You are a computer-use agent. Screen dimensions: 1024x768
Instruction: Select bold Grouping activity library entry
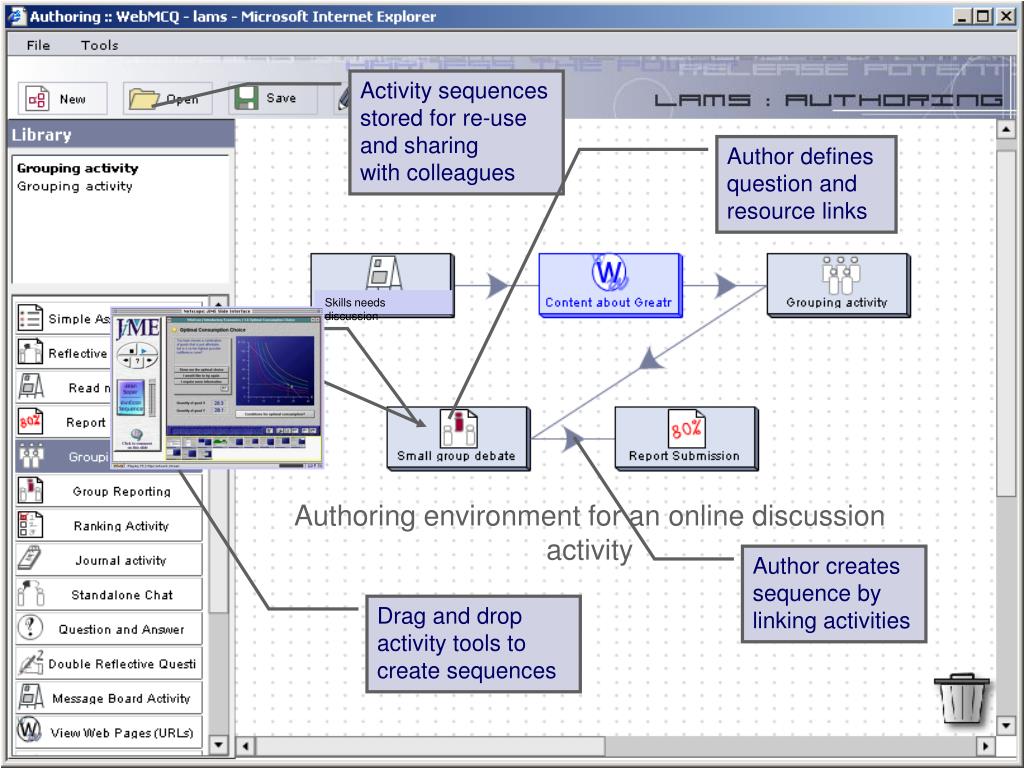coord(77,168)
